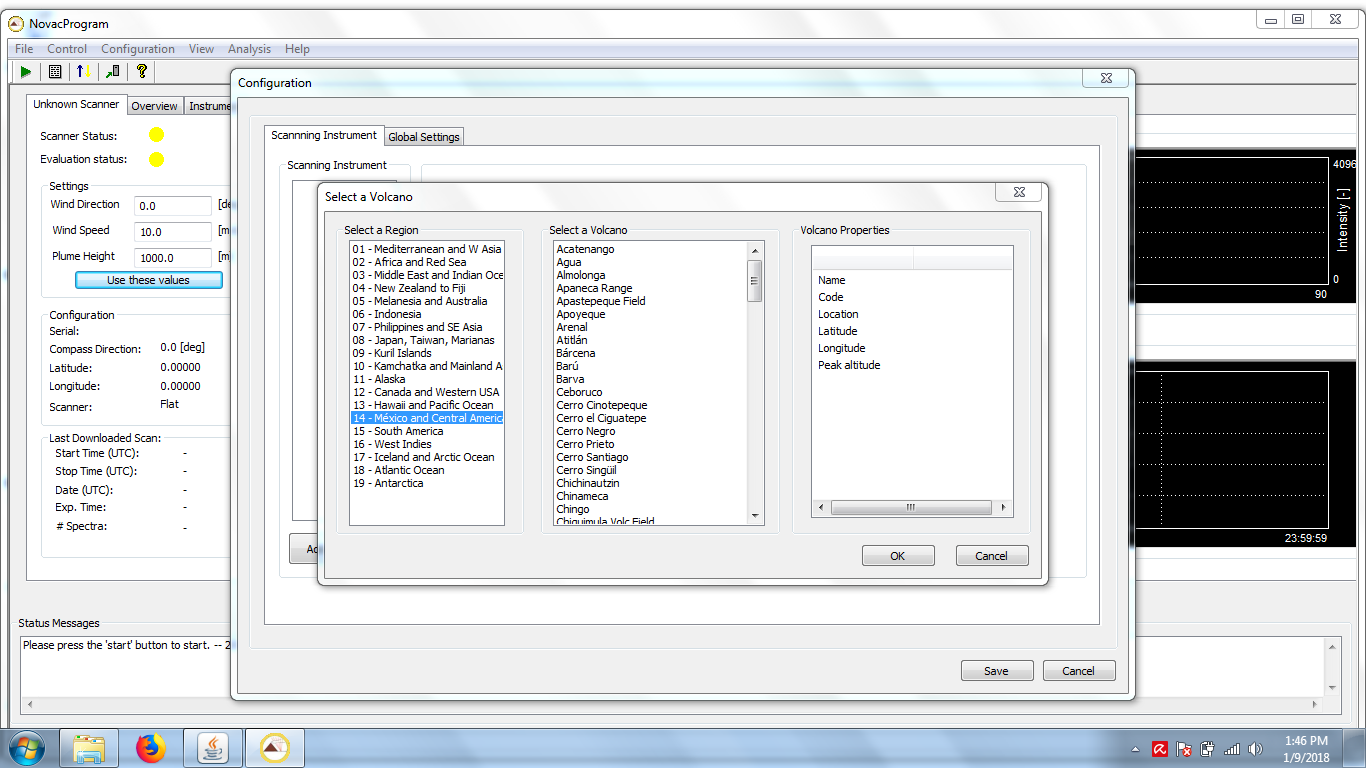Select Arenal in the volcano list
Screen dimensions: 1366x768
click(651, 327)
